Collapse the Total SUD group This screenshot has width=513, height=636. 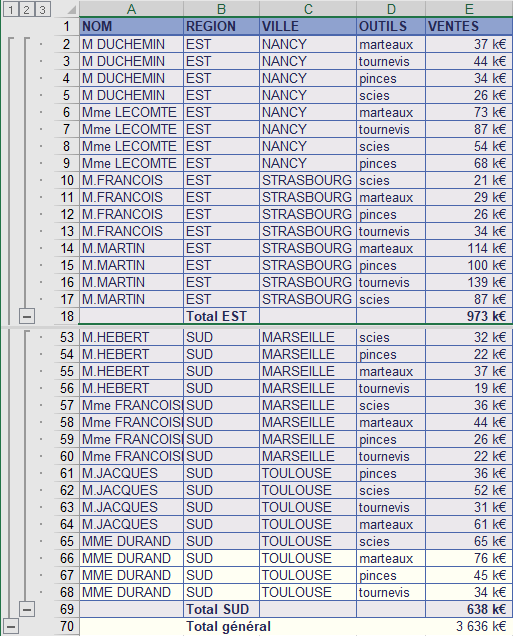pyautogui.click(x=27, y=609)
